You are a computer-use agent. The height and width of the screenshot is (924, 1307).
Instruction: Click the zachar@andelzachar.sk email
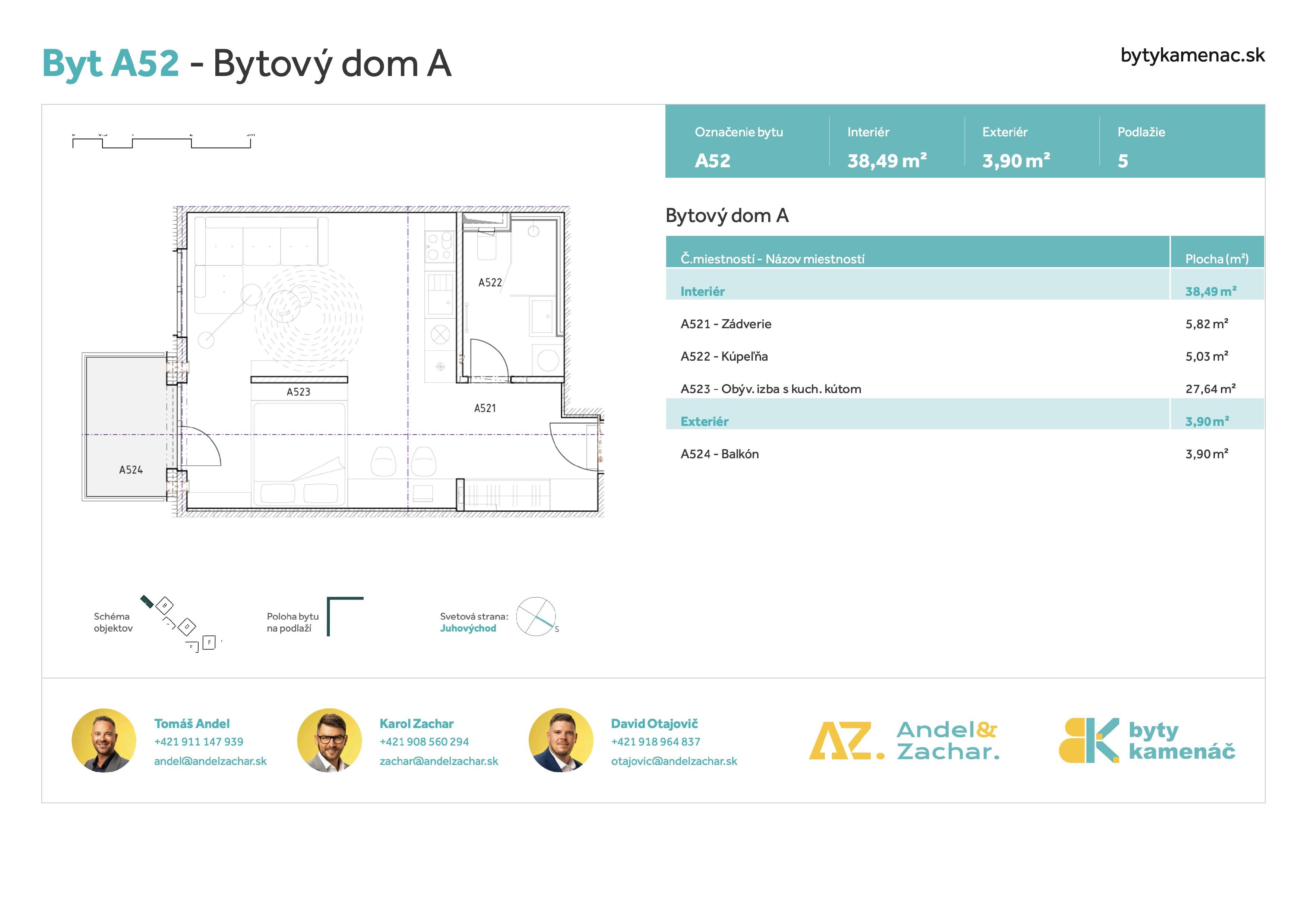(439, 761)
